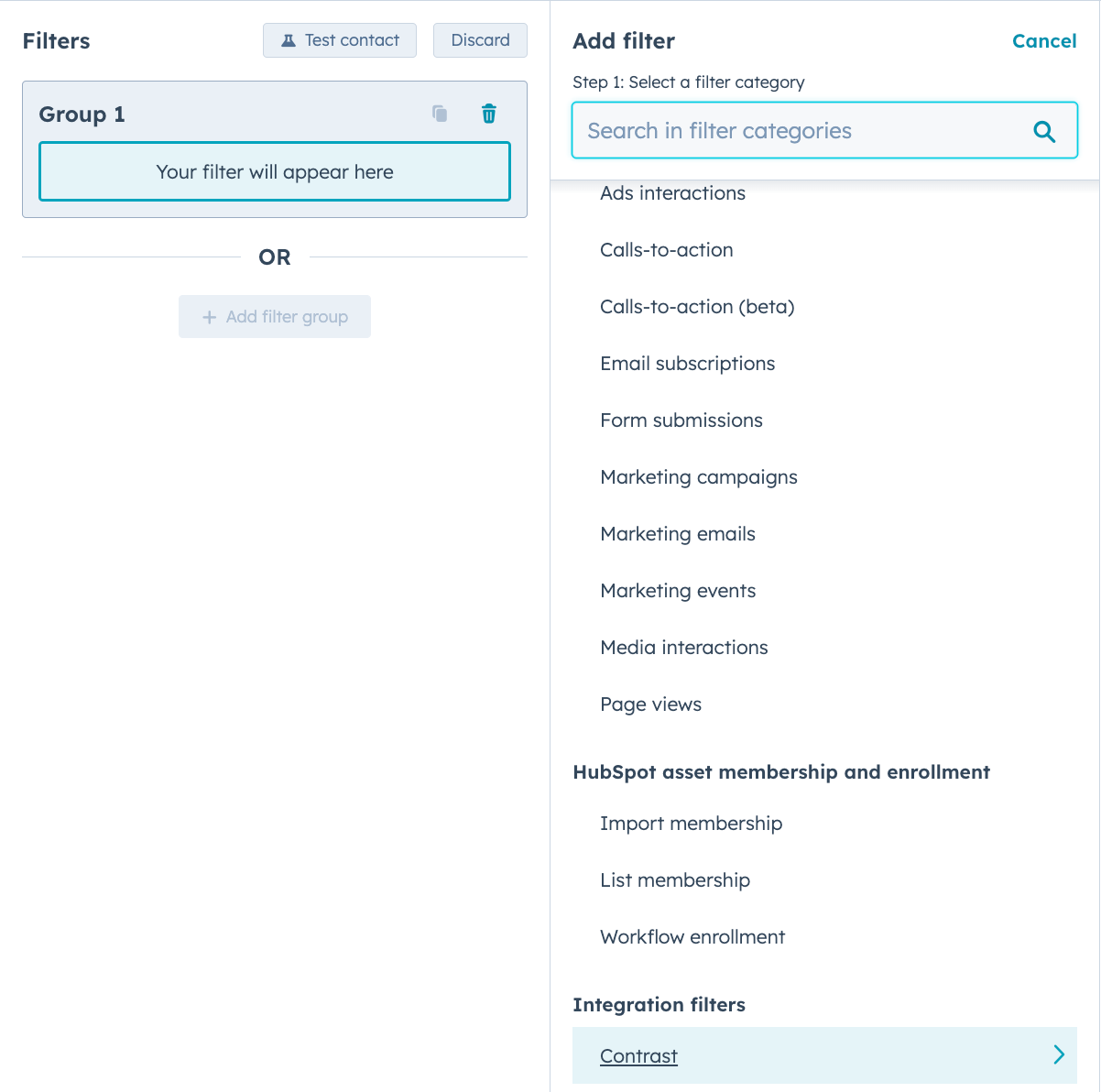Select List membership under HubSpot asset membership
This screenshot has width=1101, height=1092.
[675, 880]
